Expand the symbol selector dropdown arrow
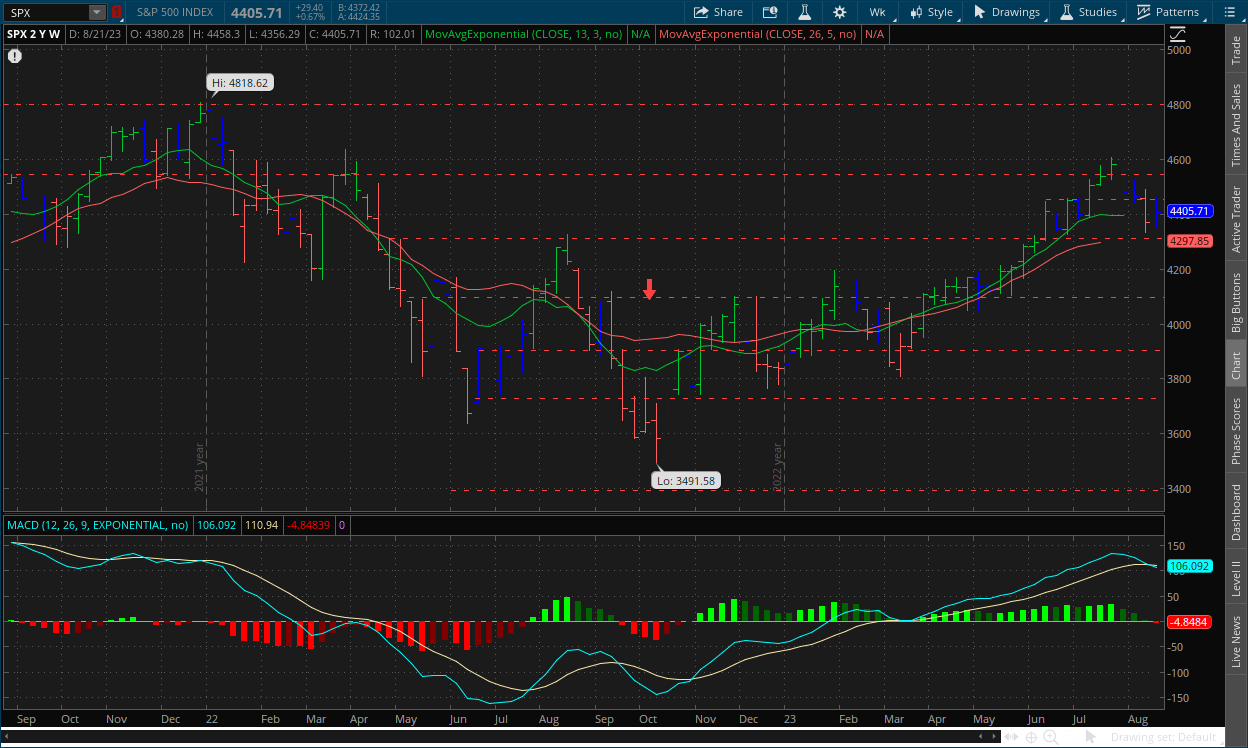The image size is (1248, 748). [x=97, y=12]
